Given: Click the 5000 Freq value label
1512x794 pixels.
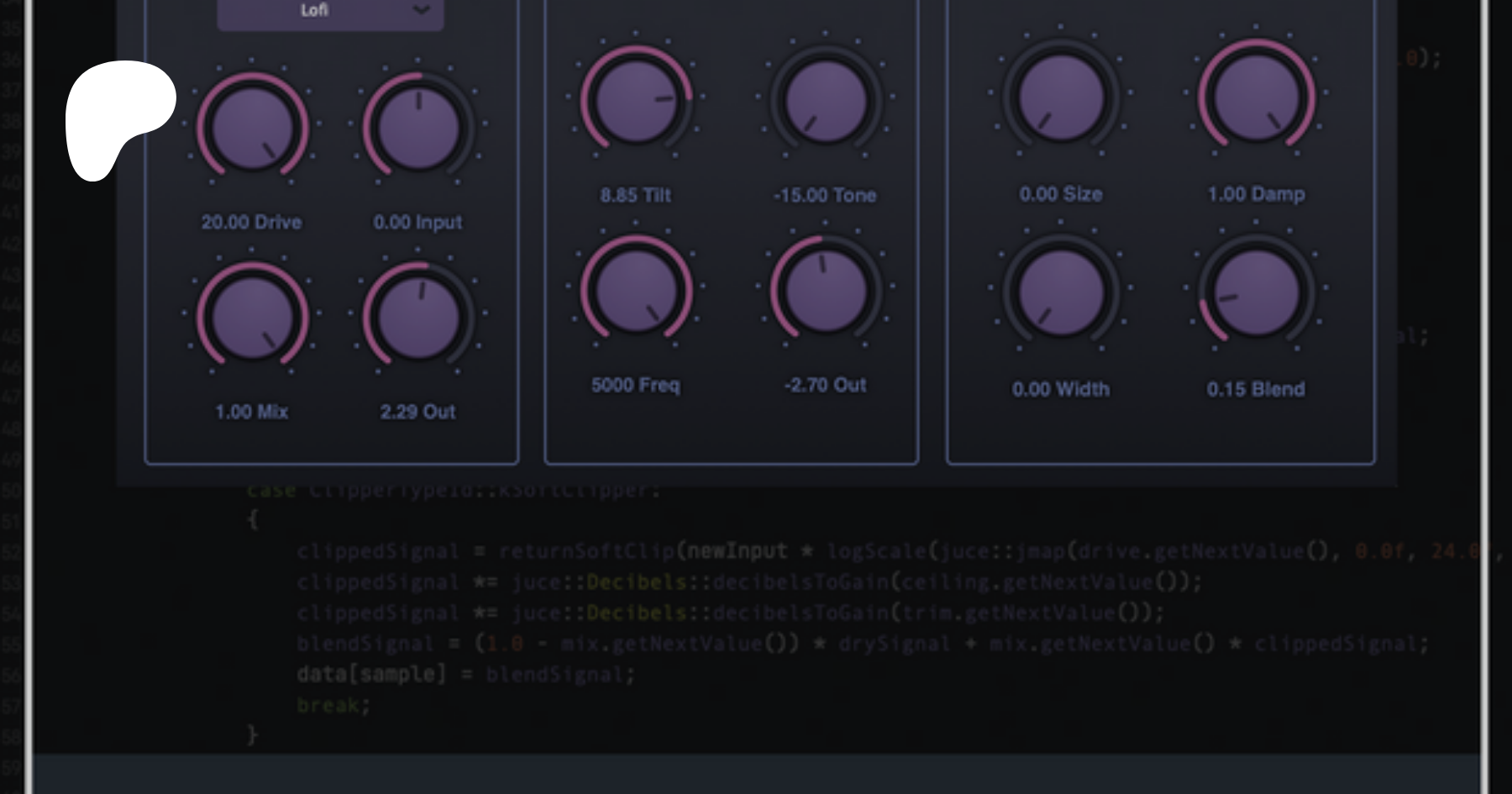Looking at the screenshot, I should point(635,386).
